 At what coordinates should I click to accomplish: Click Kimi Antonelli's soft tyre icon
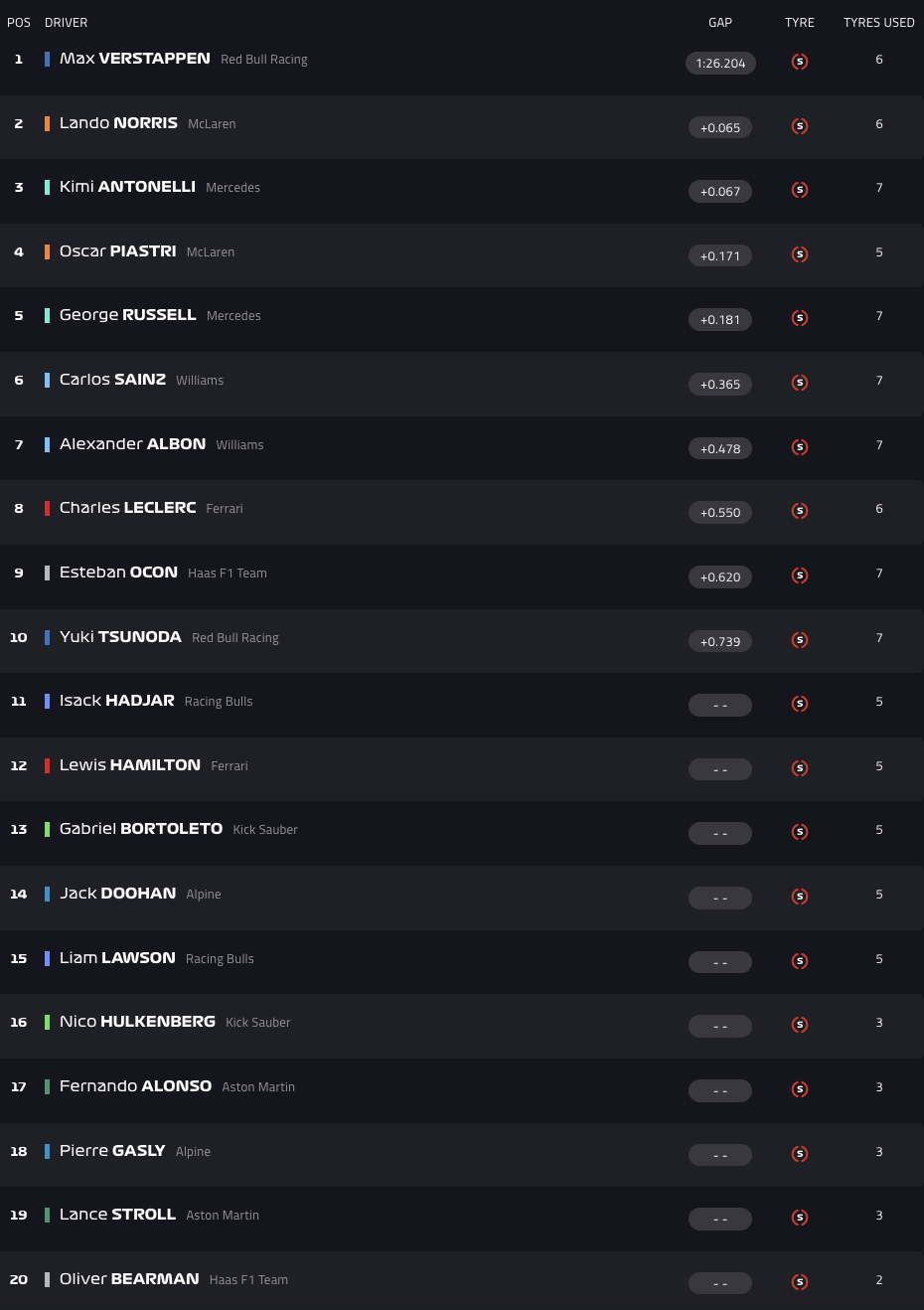[800, 190]
